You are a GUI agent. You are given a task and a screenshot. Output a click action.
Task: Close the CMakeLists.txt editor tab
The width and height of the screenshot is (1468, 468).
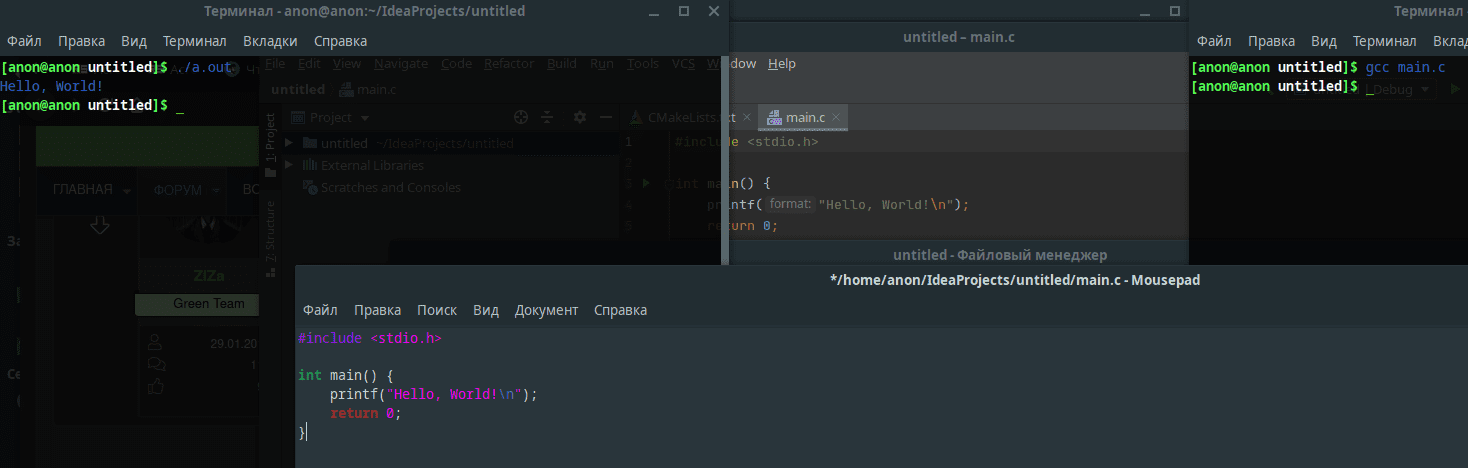[x=746, y=117]
